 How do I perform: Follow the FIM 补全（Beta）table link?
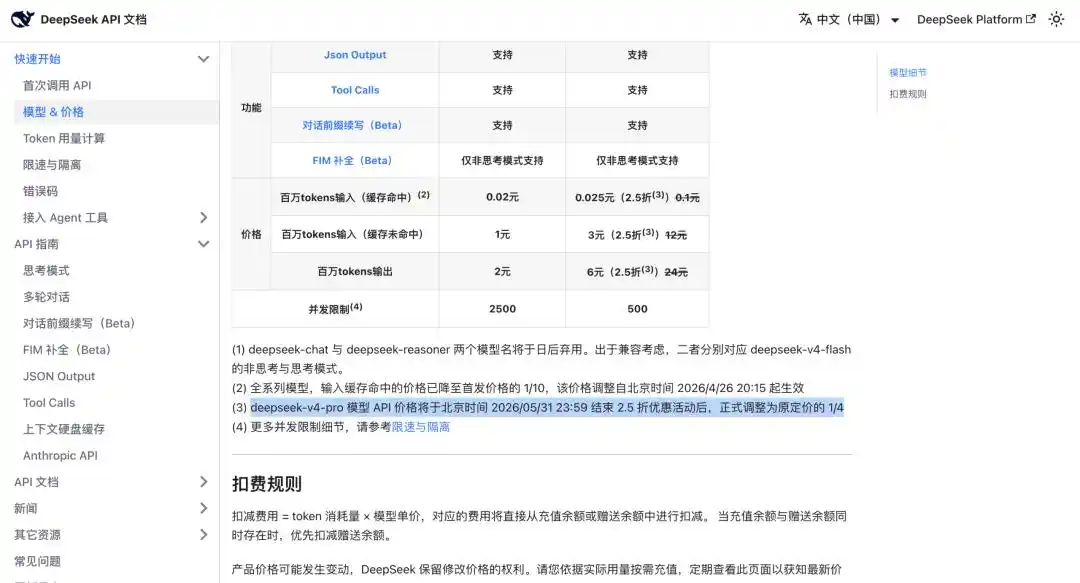[352, 160]
